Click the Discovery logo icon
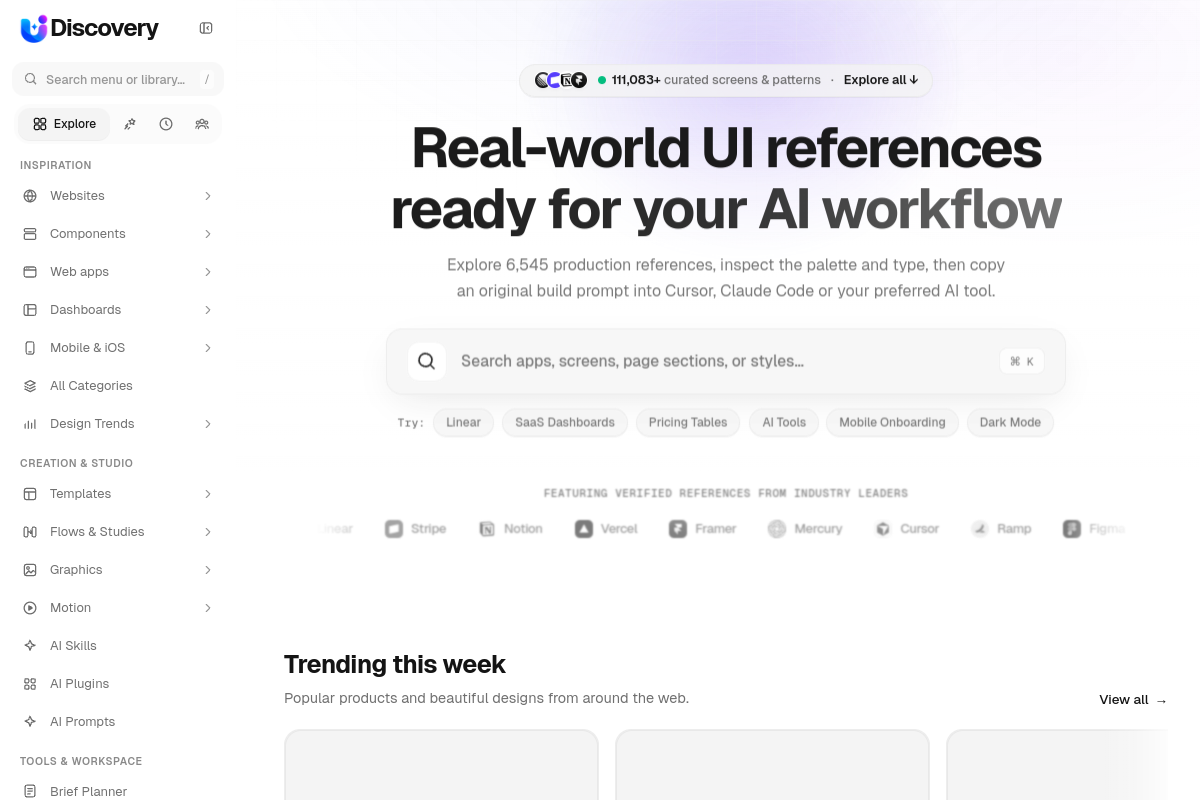1200x800 pixels. 34,29
